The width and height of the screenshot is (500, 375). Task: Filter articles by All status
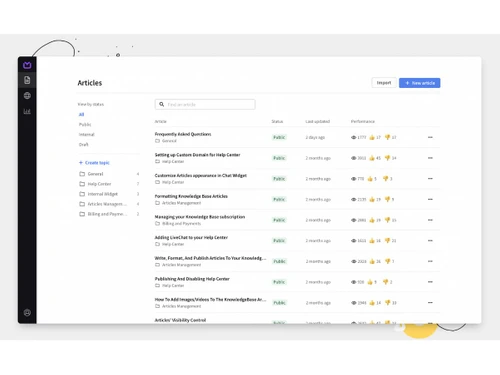(81, 114)
